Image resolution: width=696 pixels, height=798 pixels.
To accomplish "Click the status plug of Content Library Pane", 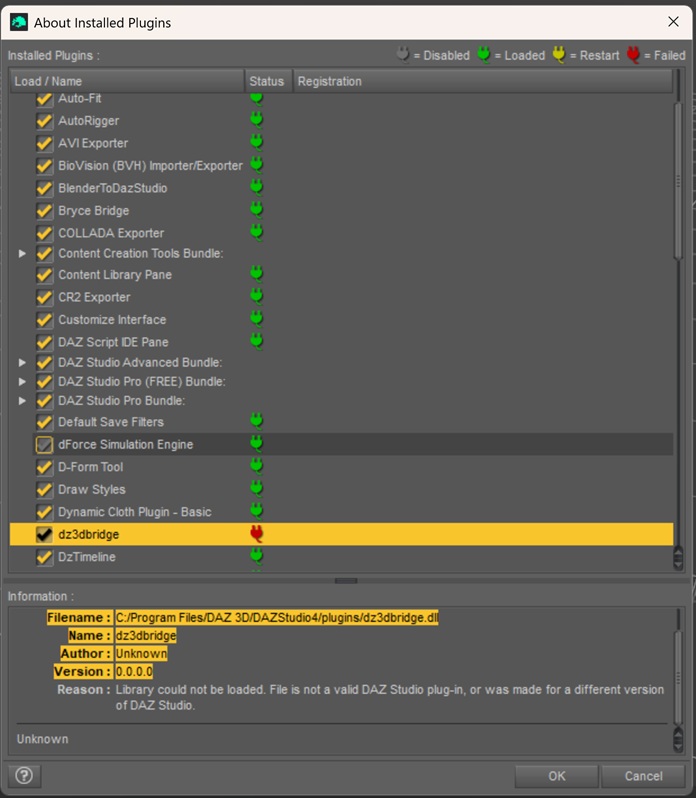I will pos(256,274).
